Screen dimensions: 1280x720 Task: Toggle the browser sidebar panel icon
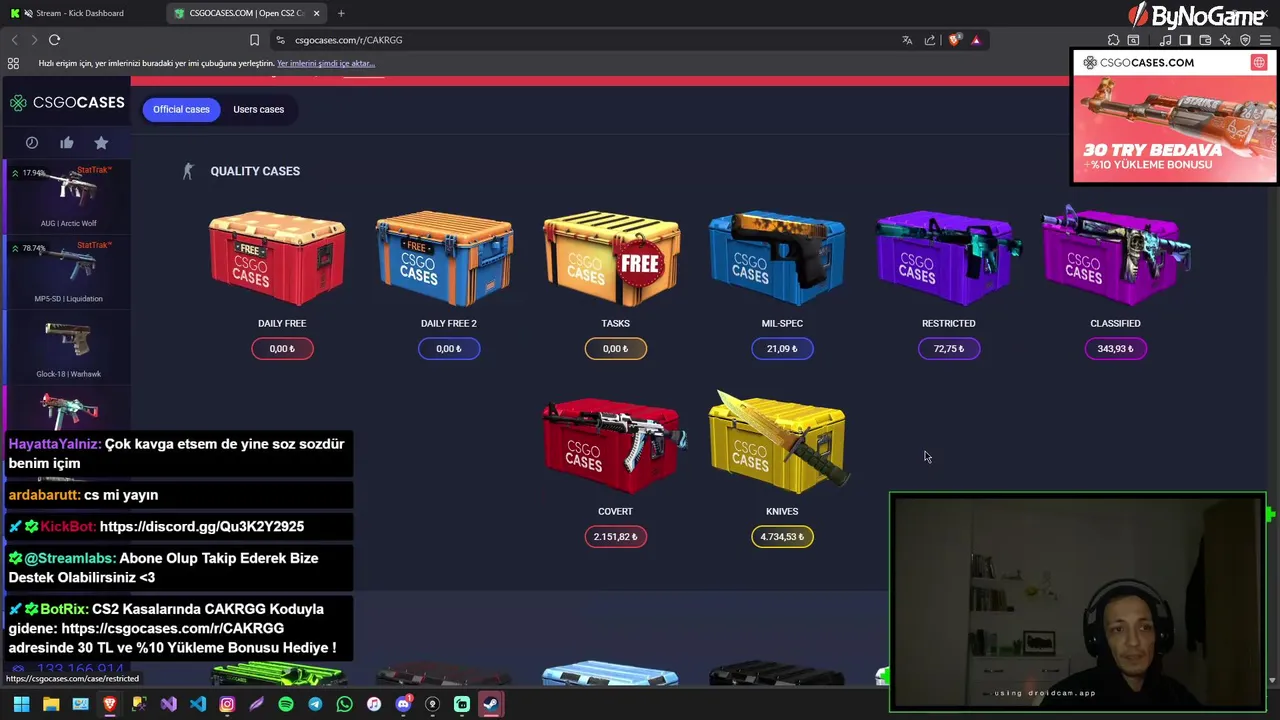(1185, 40)
